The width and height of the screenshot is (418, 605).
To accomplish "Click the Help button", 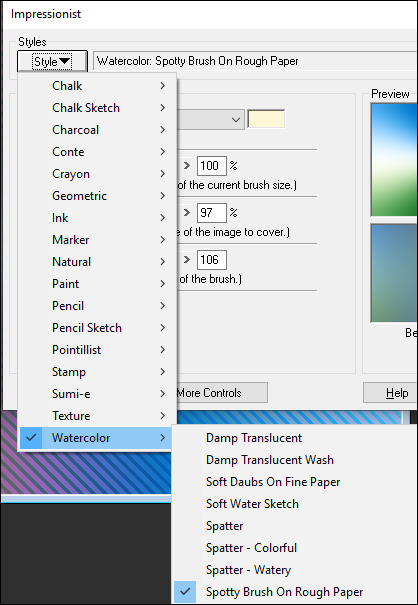I will coord(391,393).
